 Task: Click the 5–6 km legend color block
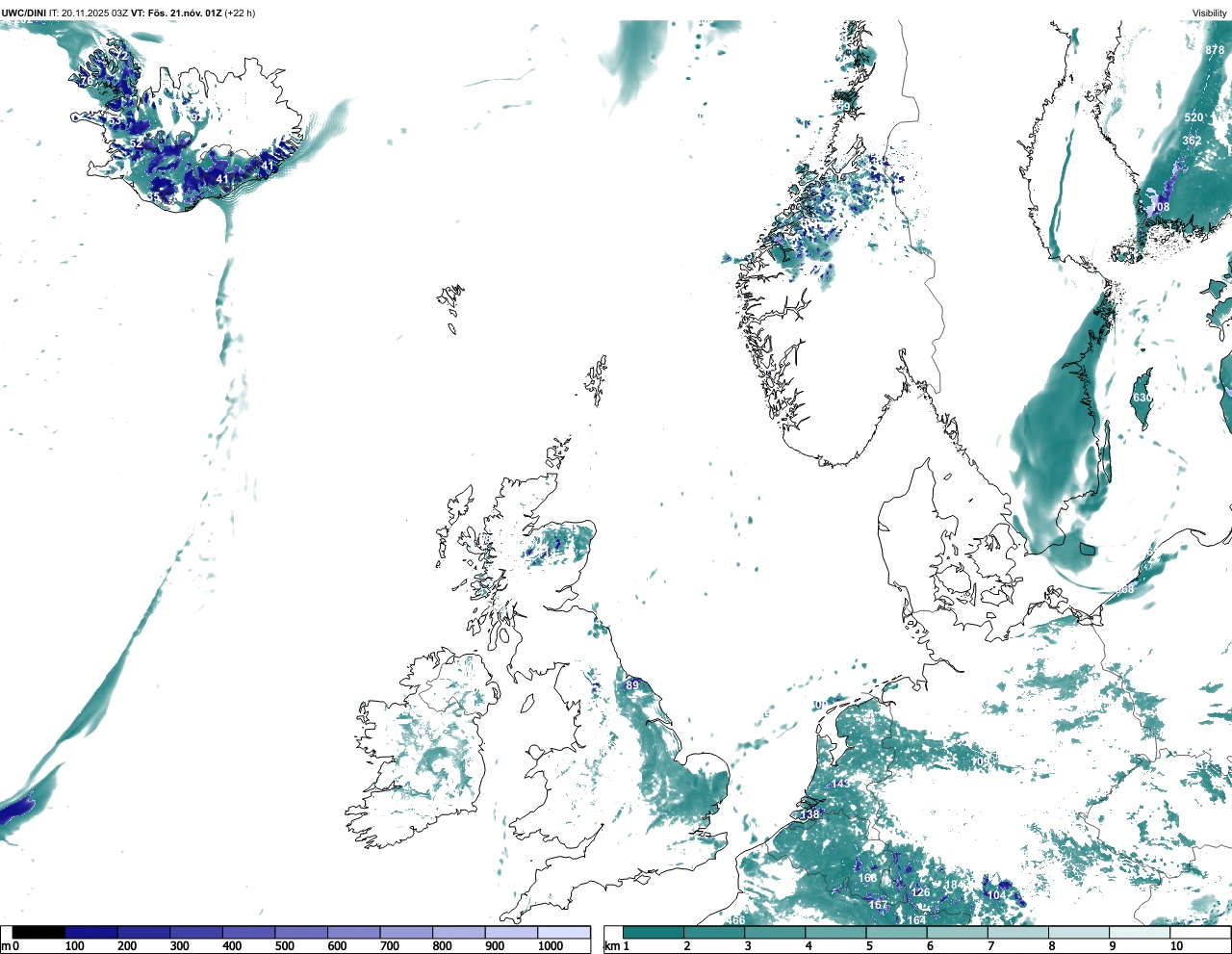[896, 933]
